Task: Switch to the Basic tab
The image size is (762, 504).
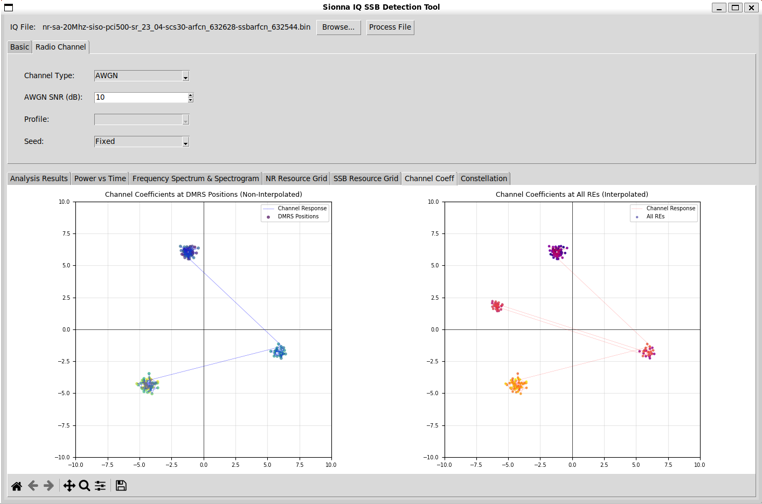Action: (20, 47)
